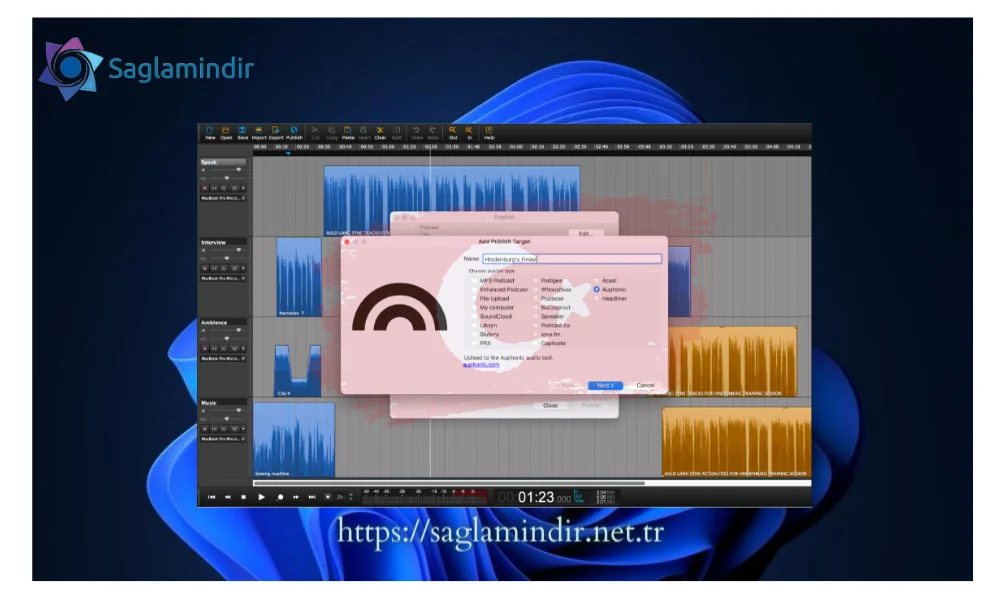Image resolution: width=1000 pixels, height=600 pixels.
Task: Click the Copy toolbar icon
Action: click(x=332, y=133)
